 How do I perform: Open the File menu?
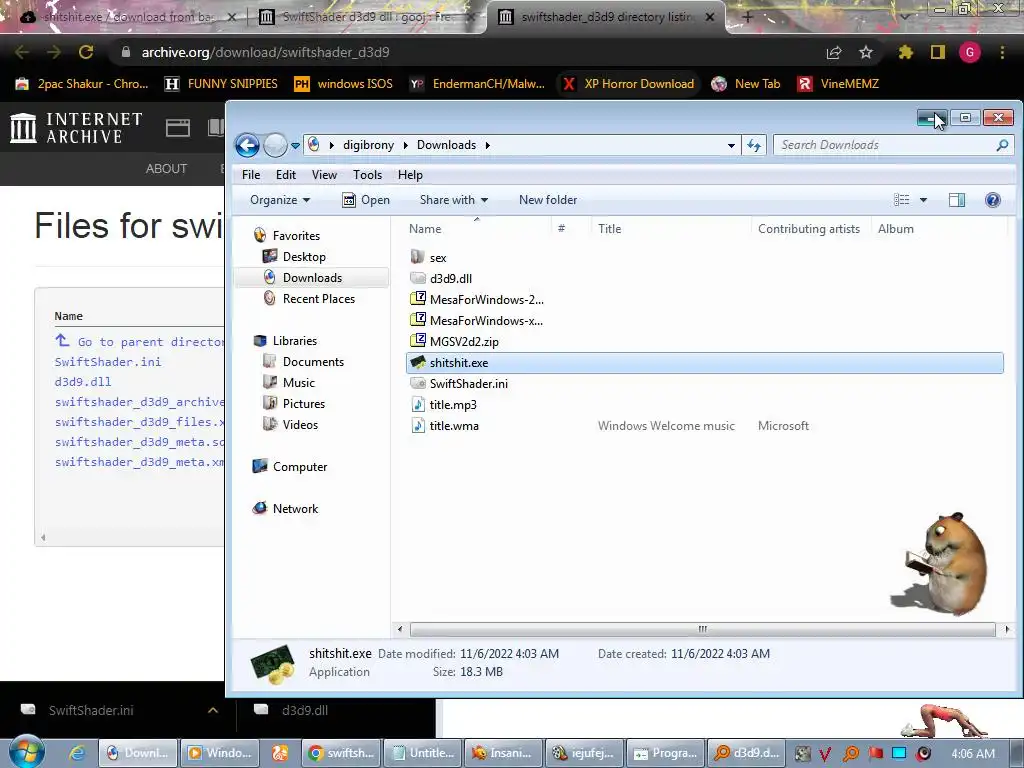tap(251, 175)
